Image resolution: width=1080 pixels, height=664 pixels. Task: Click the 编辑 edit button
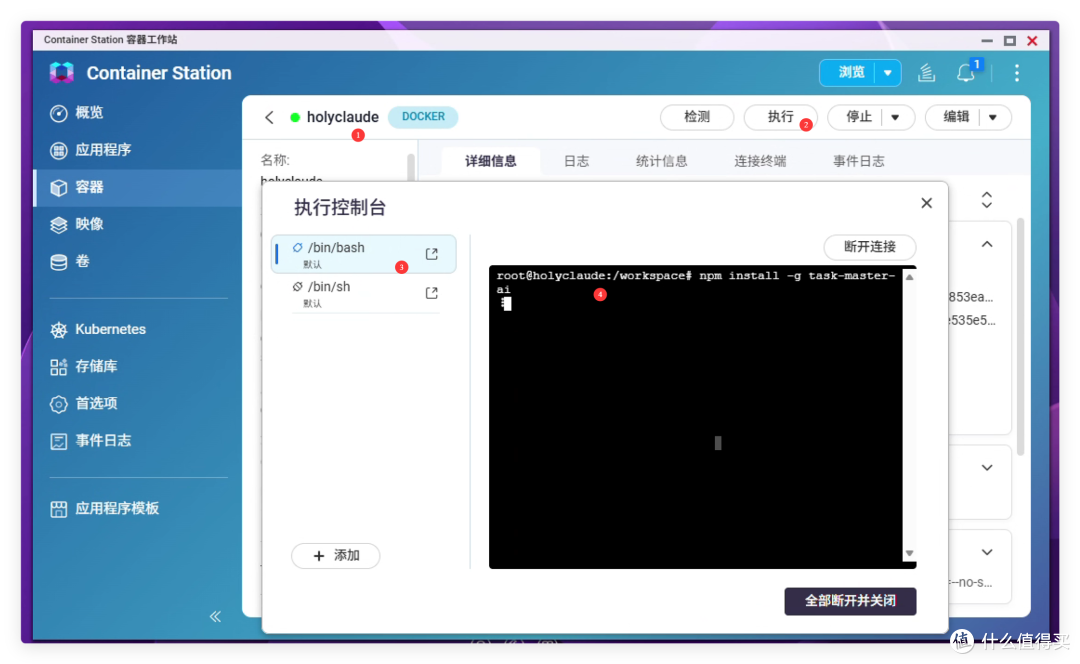pyautogui.click(x=956, y=117)
